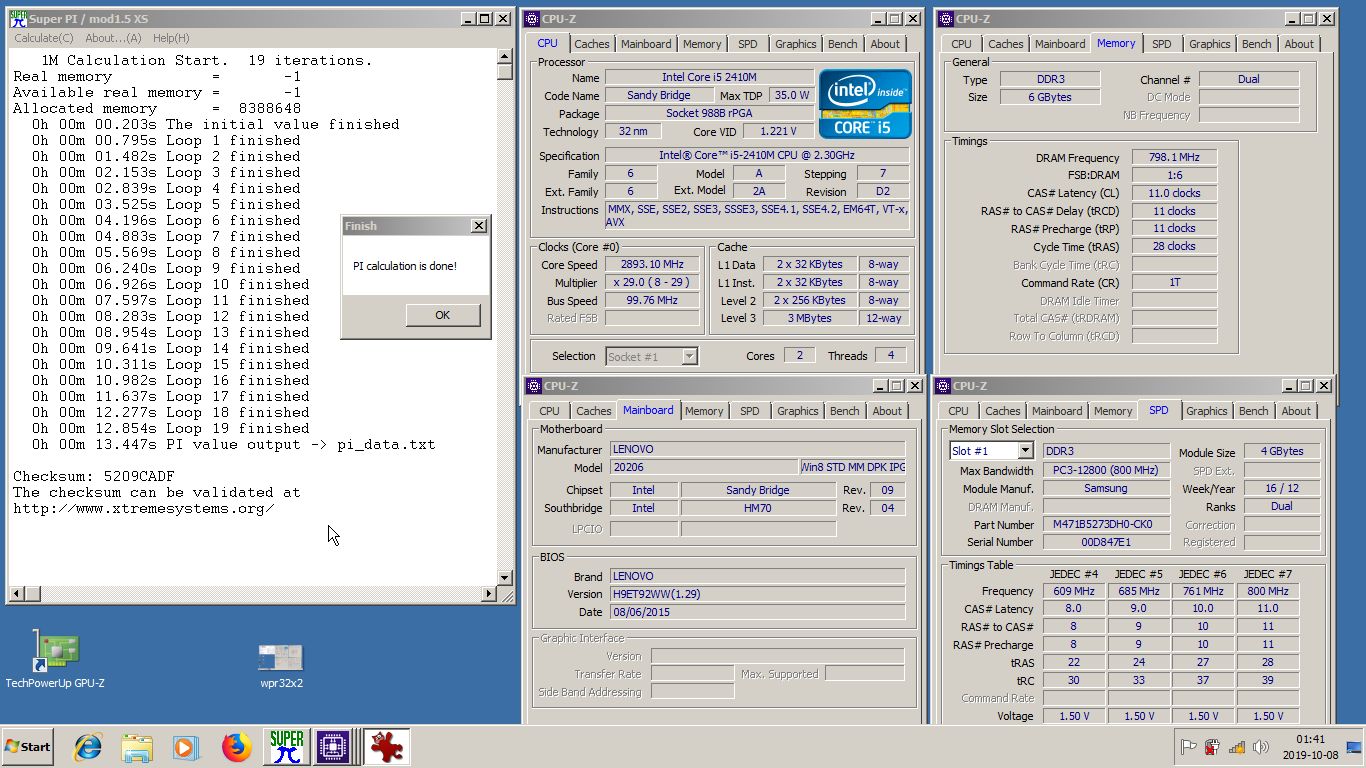Click the red gecko taskbar application icon
Viewport: 1366px width, 768px height.
point(386,747)
